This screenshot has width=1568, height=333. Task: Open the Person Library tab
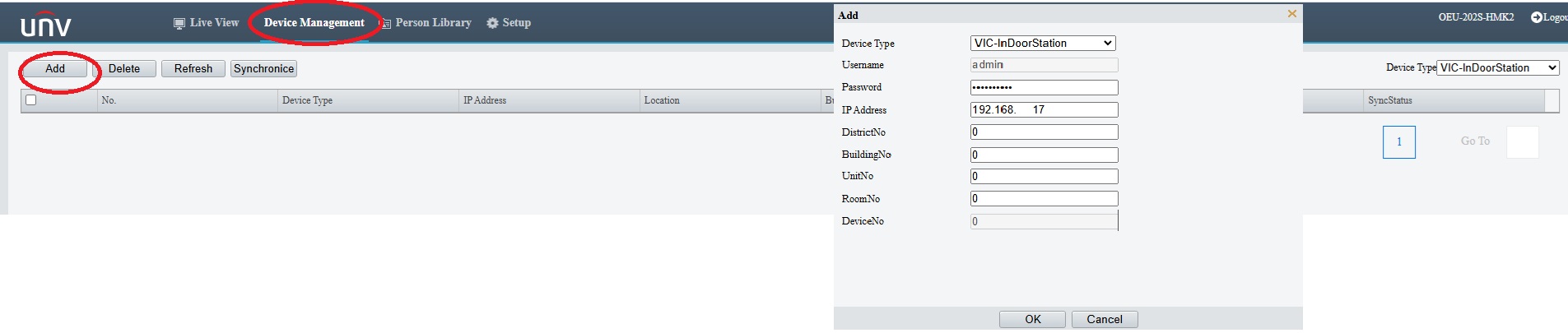tap(426, 23)
